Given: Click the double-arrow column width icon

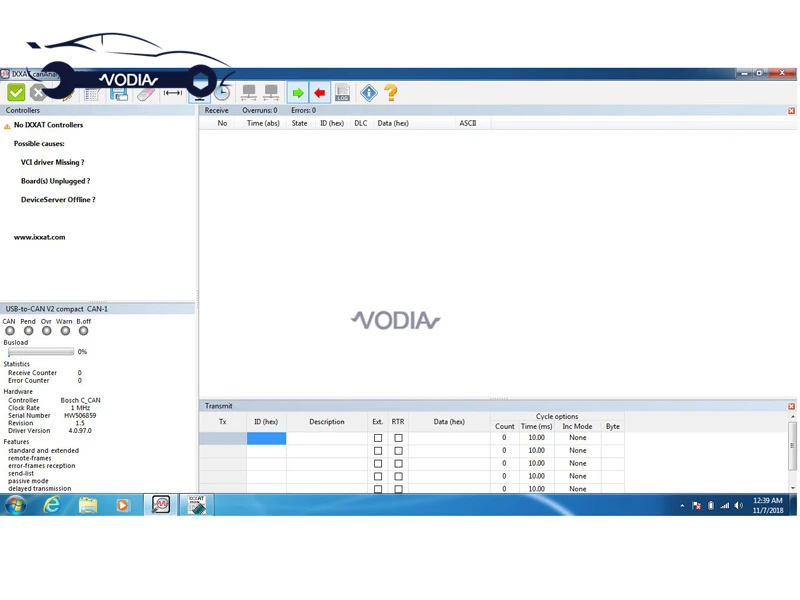Looking at the screenshot, I should pos(173,93).
